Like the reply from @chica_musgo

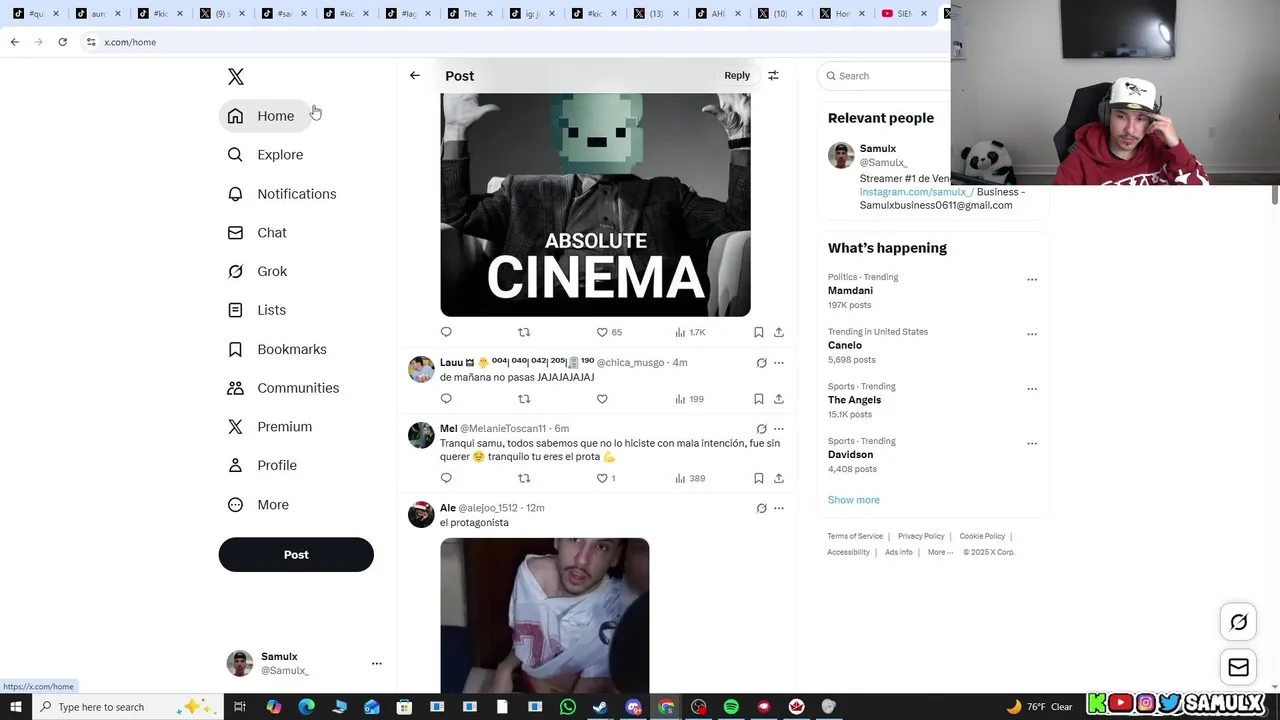(602, 399)
